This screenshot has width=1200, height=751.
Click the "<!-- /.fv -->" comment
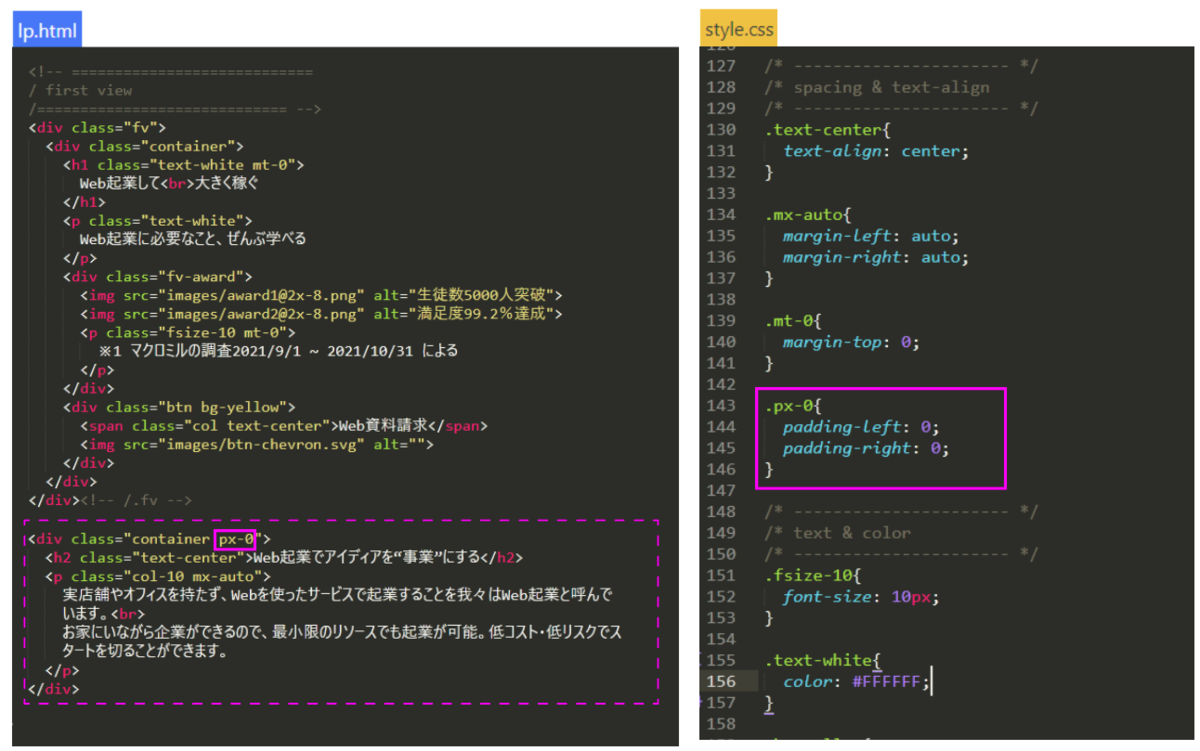[x=137, y=500]
